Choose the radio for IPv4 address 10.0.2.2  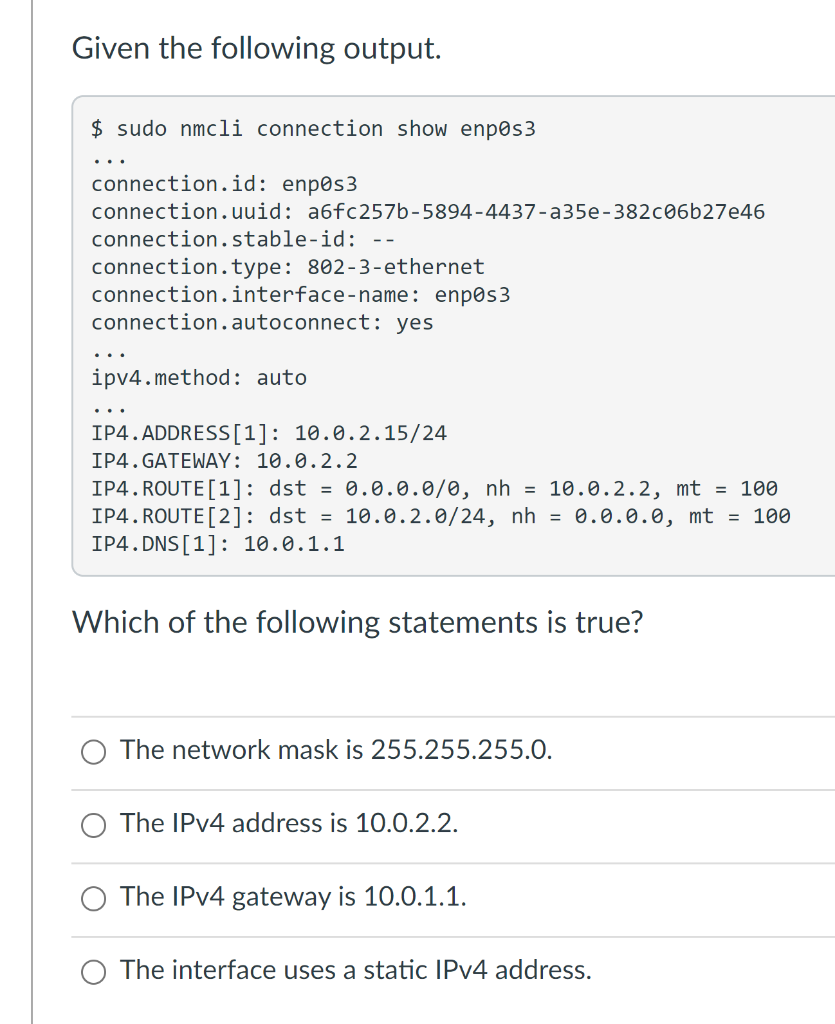click(93, 825)
